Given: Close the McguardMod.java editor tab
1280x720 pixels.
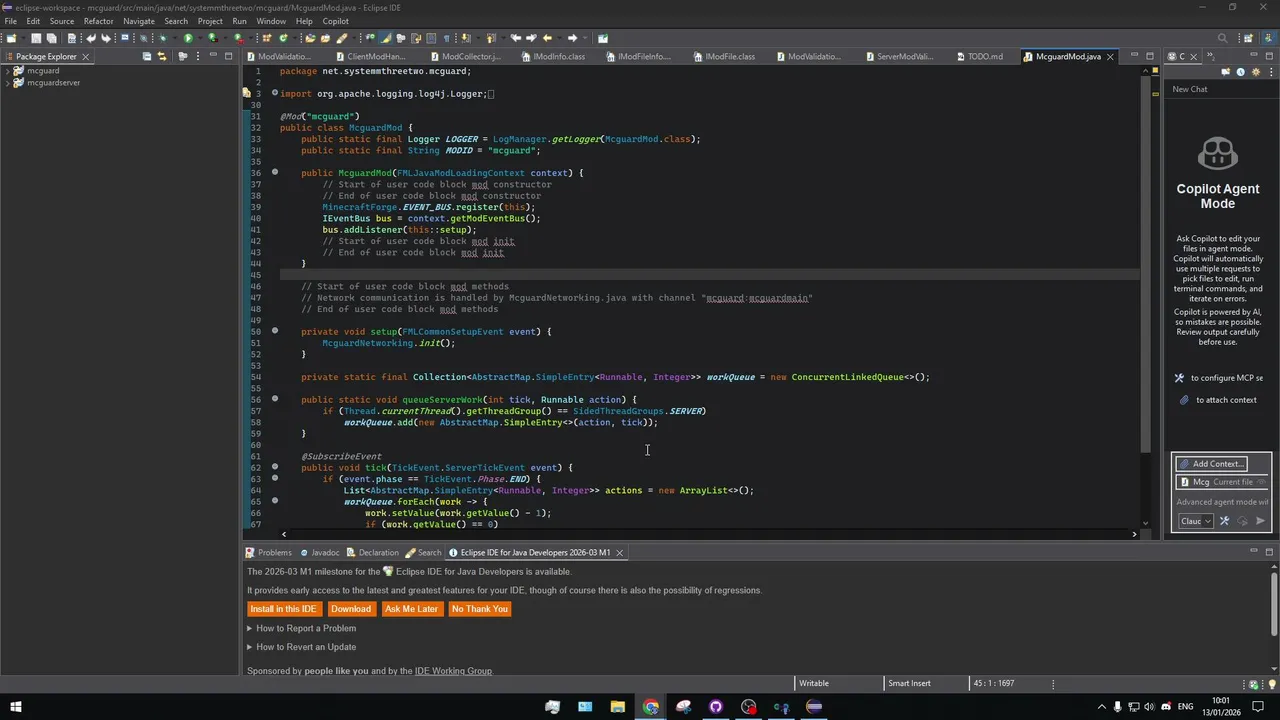Looking at the screenshot, I should pyautogui.click(x=1110, y=57).
